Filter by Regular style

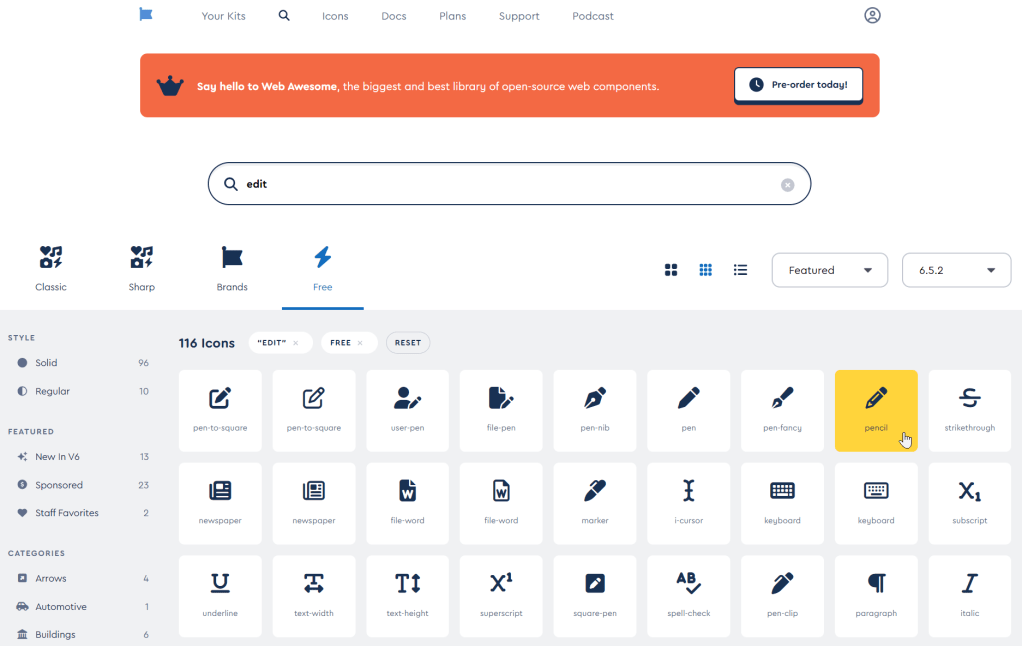pyautogui.click(x=52, y=391)
